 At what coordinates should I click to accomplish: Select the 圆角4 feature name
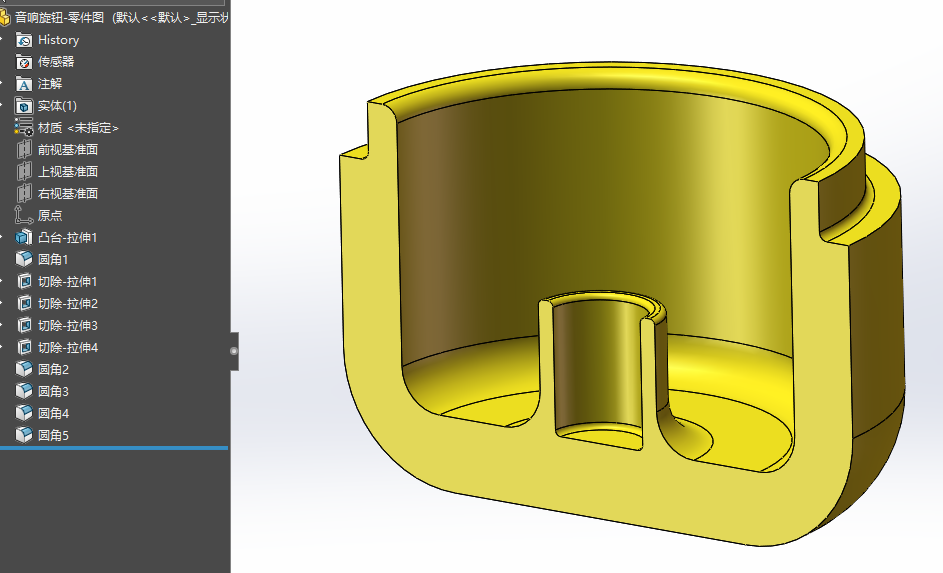pos(53,413)
